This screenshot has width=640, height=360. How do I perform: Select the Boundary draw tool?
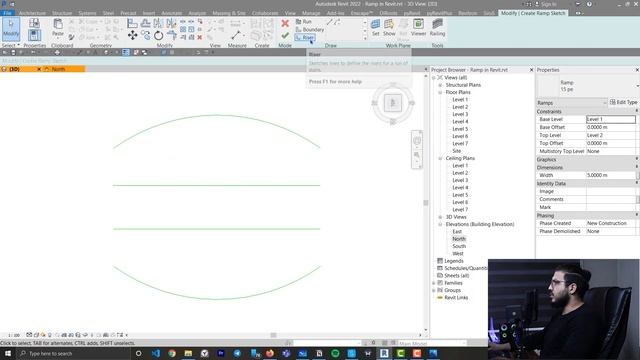coord(310,29)
